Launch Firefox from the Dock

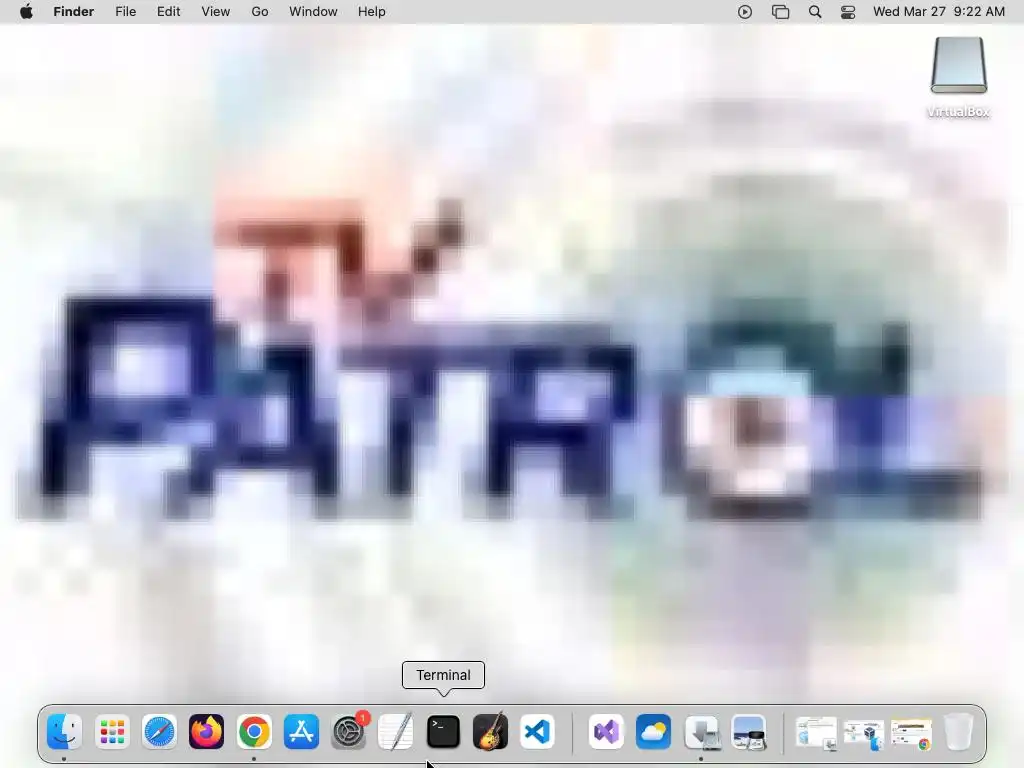click(206, 731)
